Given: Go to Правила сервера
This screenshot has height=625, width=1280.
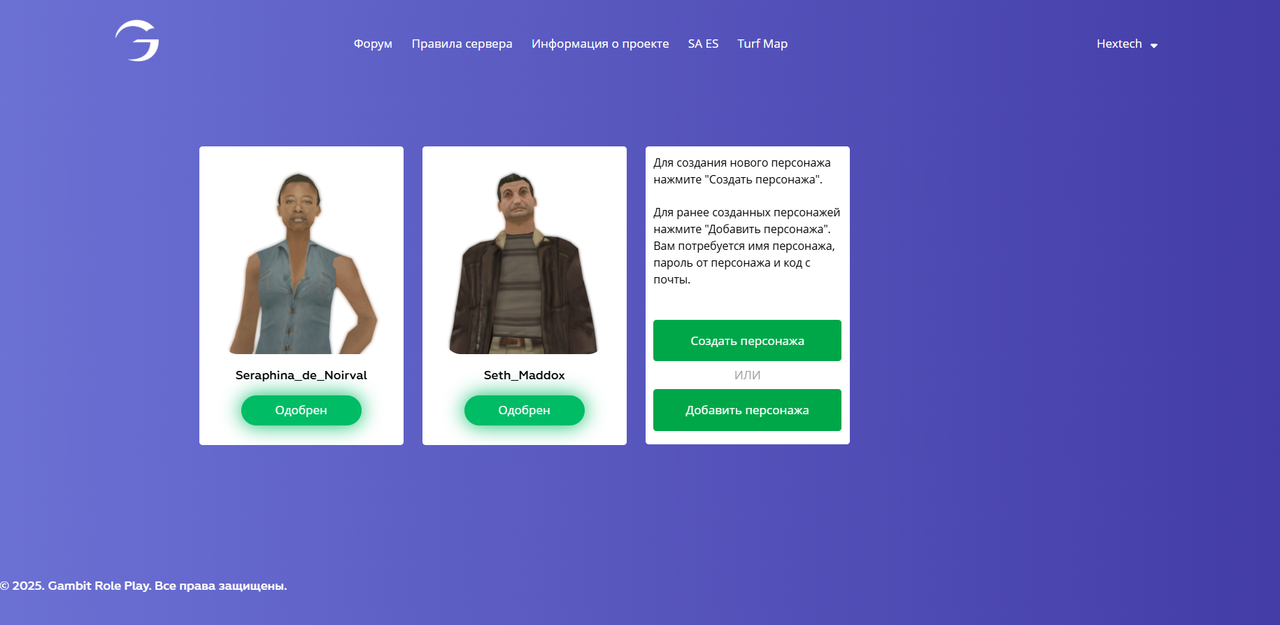Looking at the screenshot, I should tap(462, 44).
